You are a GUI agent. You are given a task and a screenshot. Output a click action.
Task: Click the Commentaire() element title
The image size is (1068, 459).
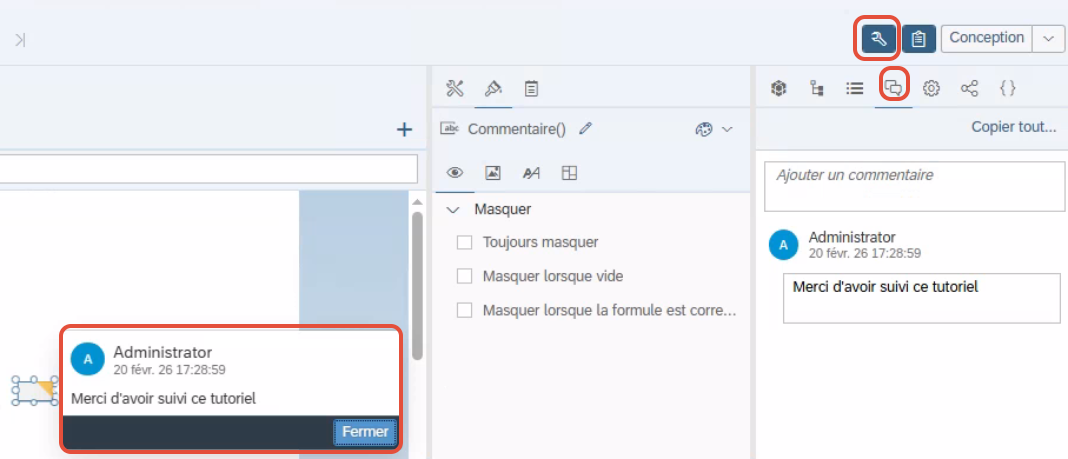click(x=517, y=129)
